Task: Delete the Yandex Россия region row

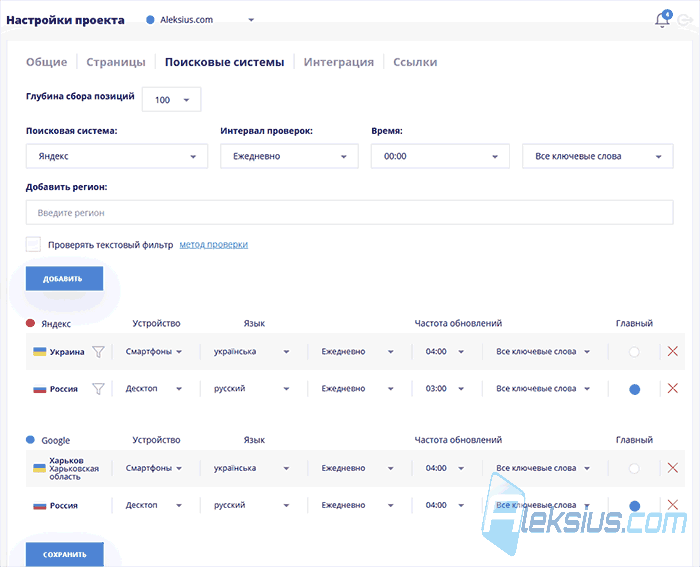Action: (x=673, y=388)
